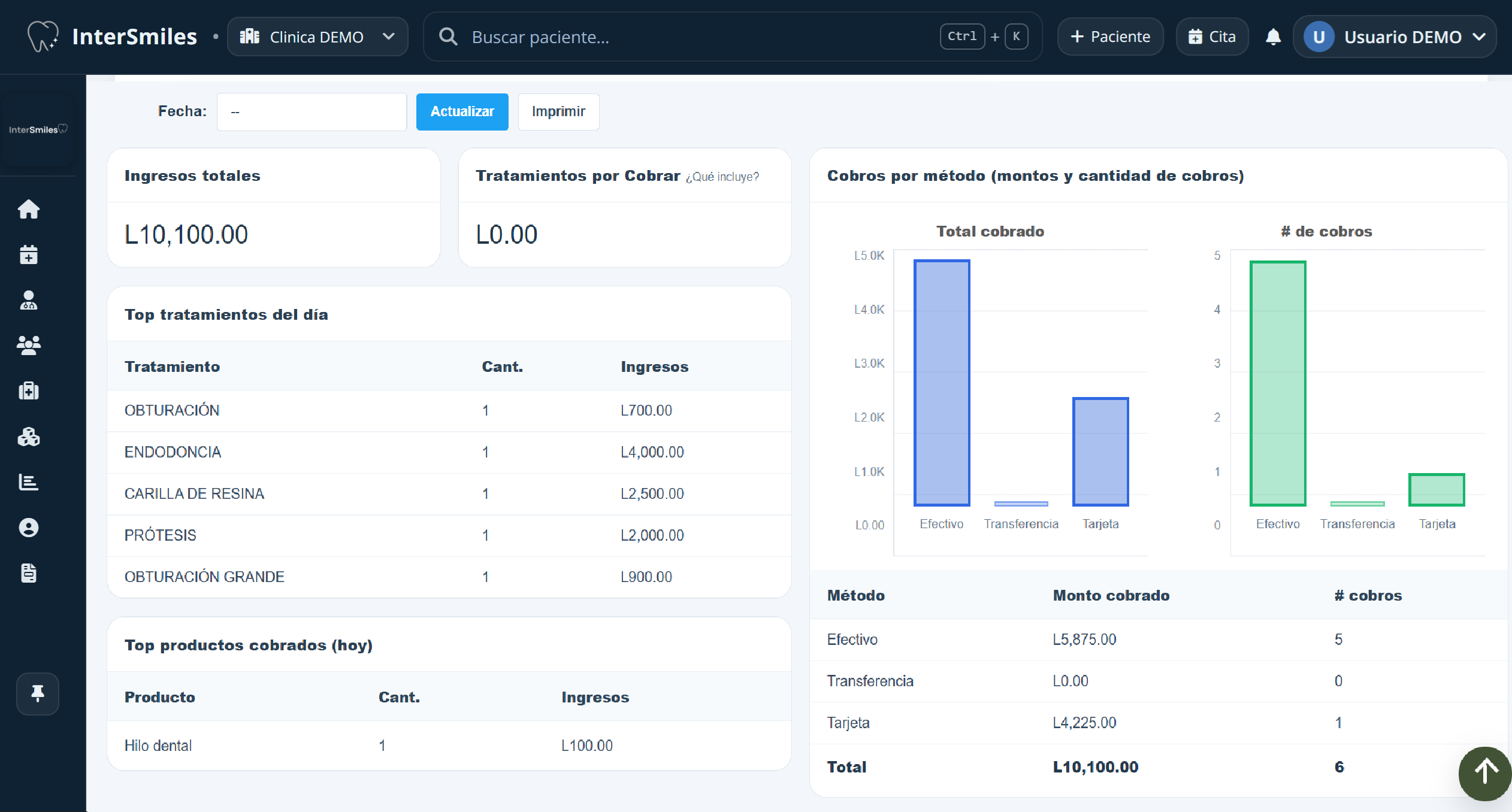Open the doctor user icon in sidebar

coord(29,300)
